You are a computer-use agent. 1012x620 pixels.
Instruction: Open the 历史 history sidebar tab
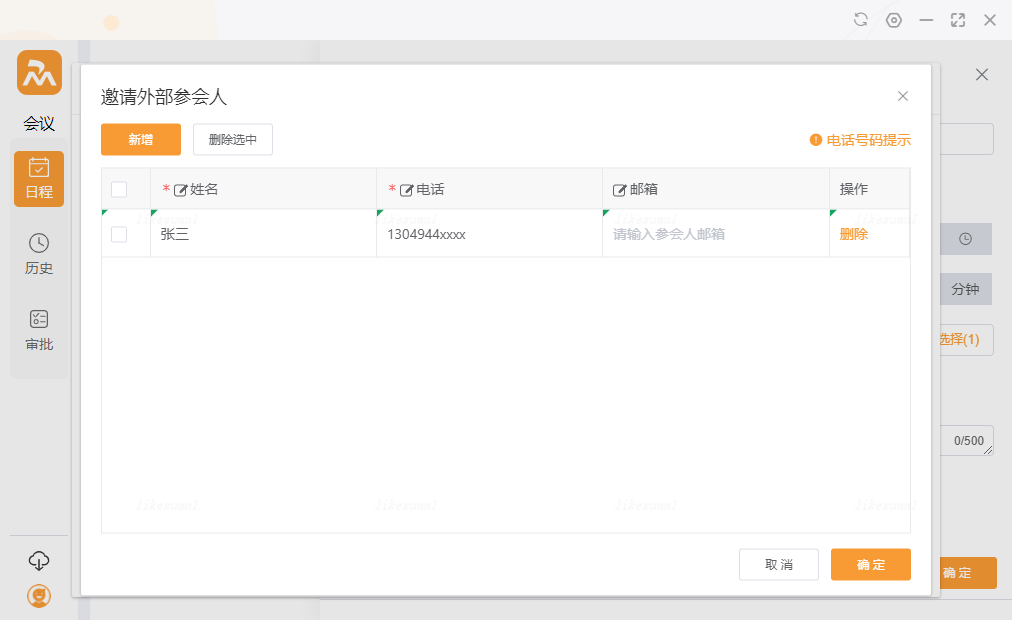[x=39, y=254]
